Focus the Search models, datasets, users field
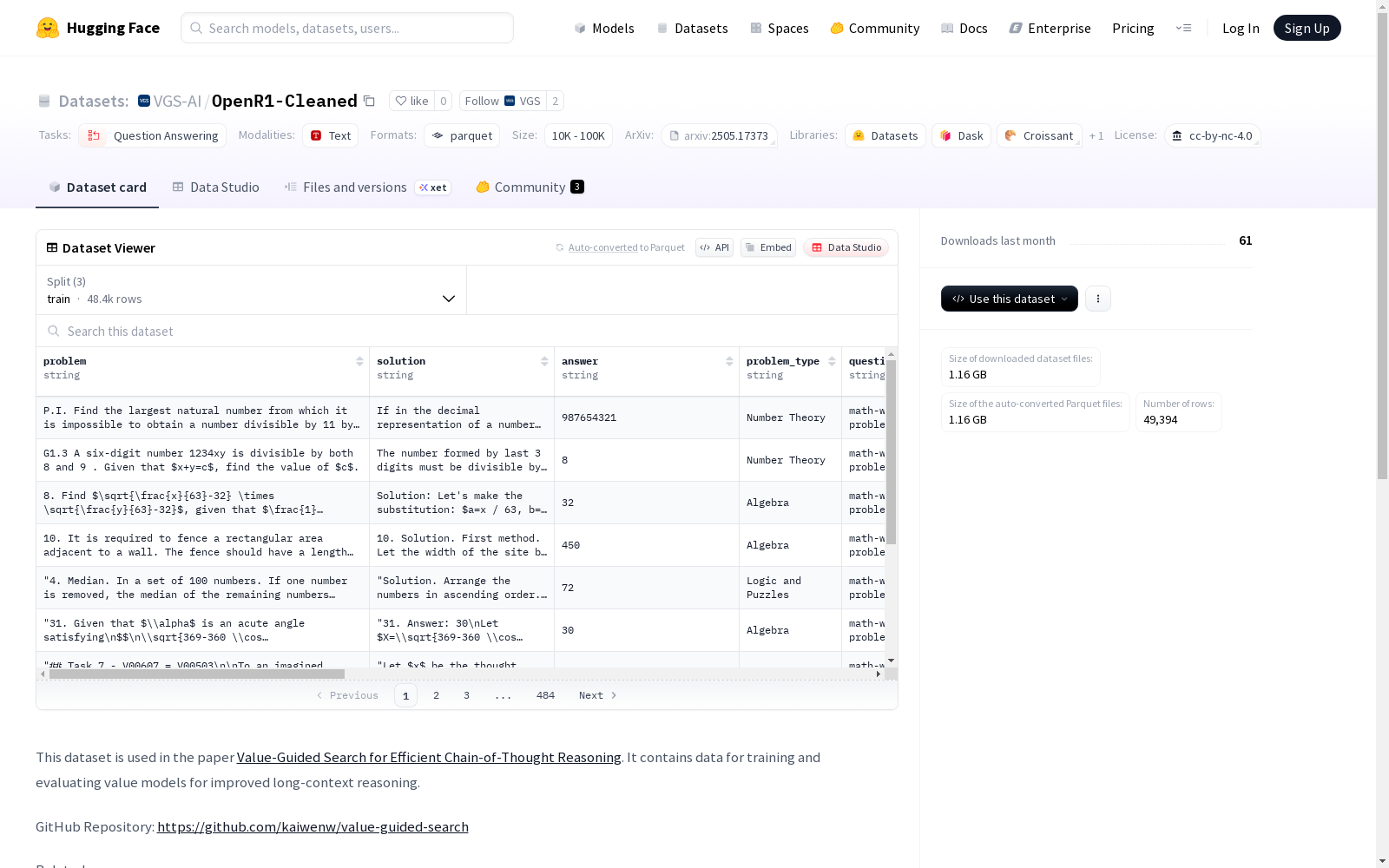Screen dimensions: 1389x868 (x=347, y=28)
